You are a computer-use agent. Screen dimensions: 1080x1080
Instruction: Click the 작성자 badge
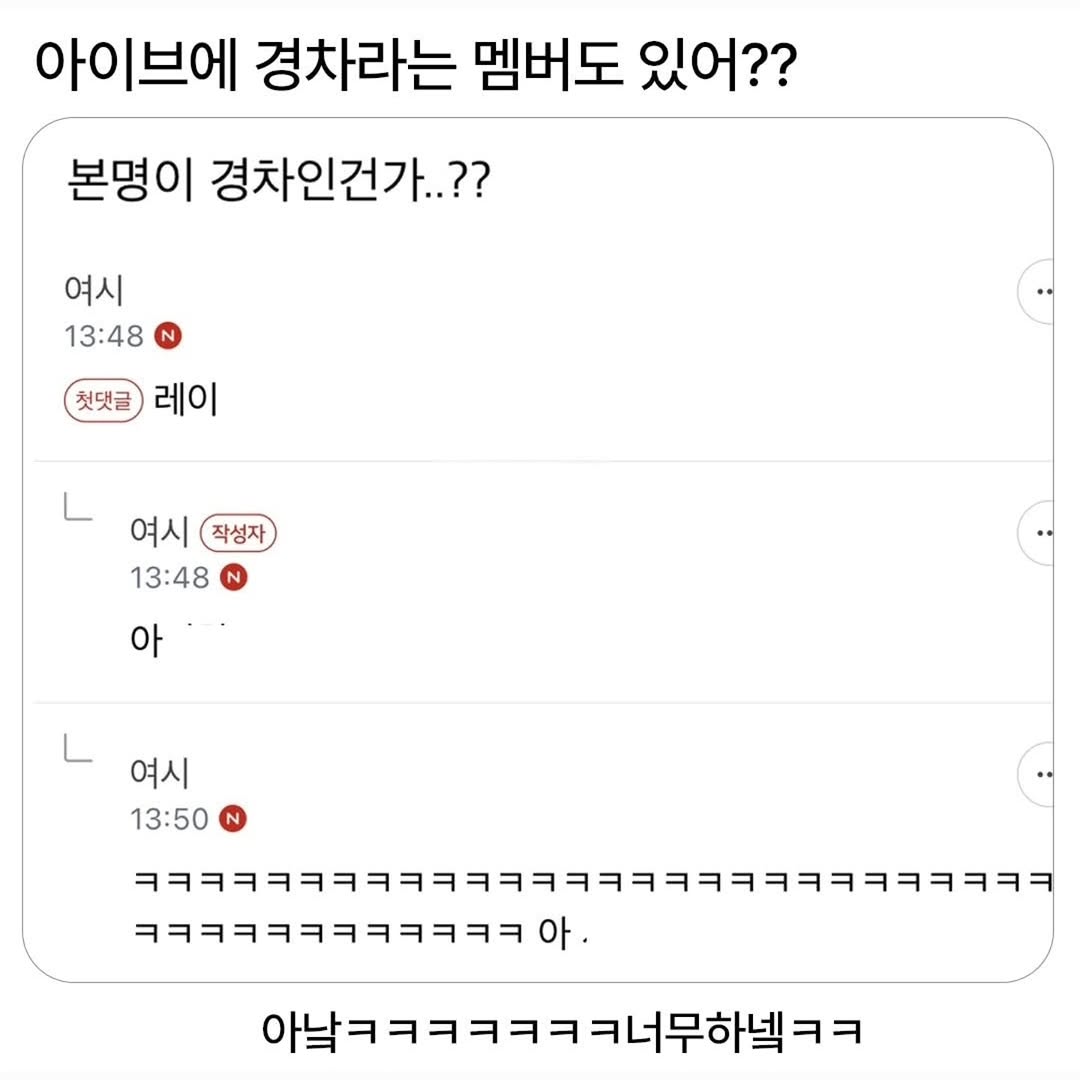point(238,534)
